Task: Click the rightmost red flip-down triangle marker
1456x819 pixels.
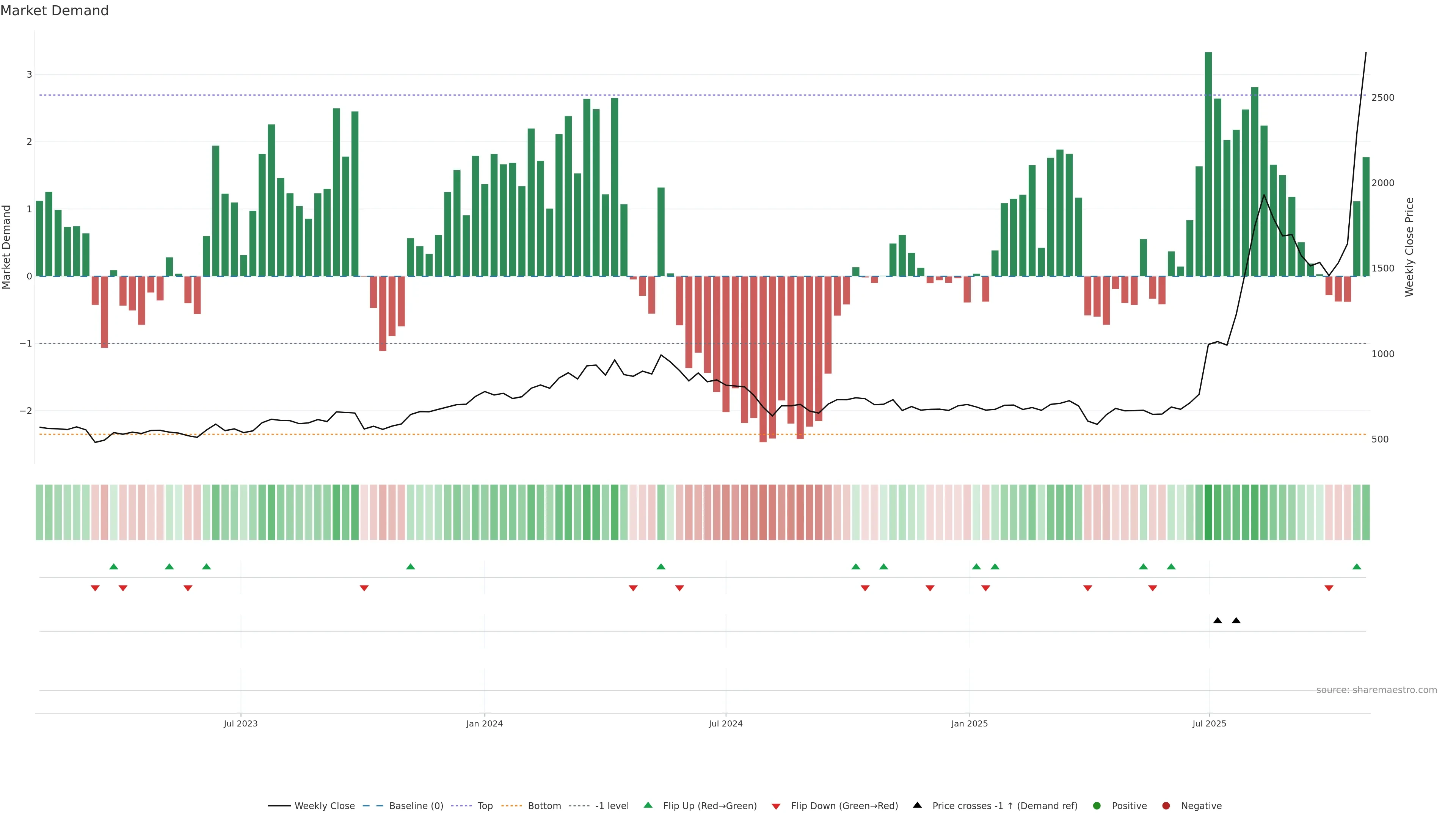Action: click(1329, 588)
